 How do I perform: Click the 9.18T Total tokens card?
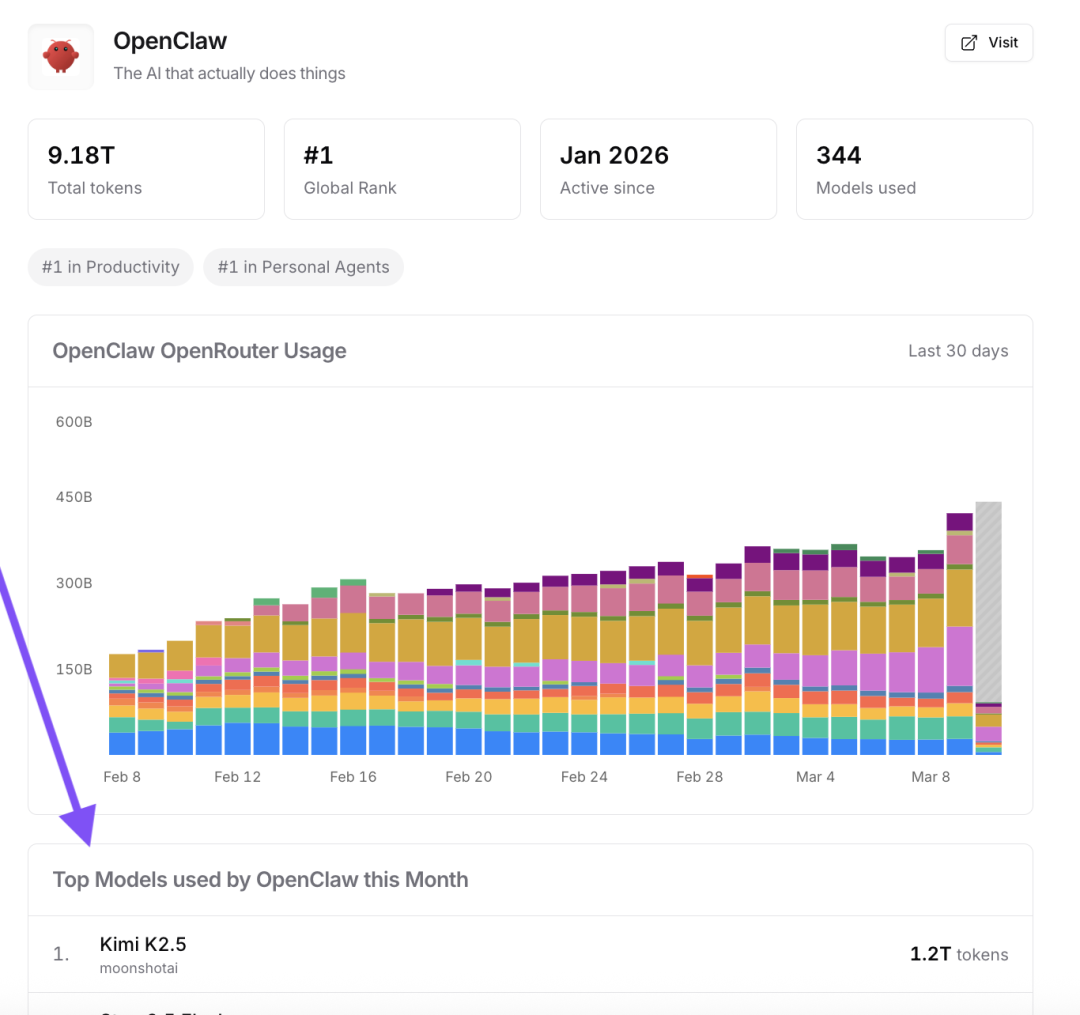pyautogui.click(x=146, y=169)
